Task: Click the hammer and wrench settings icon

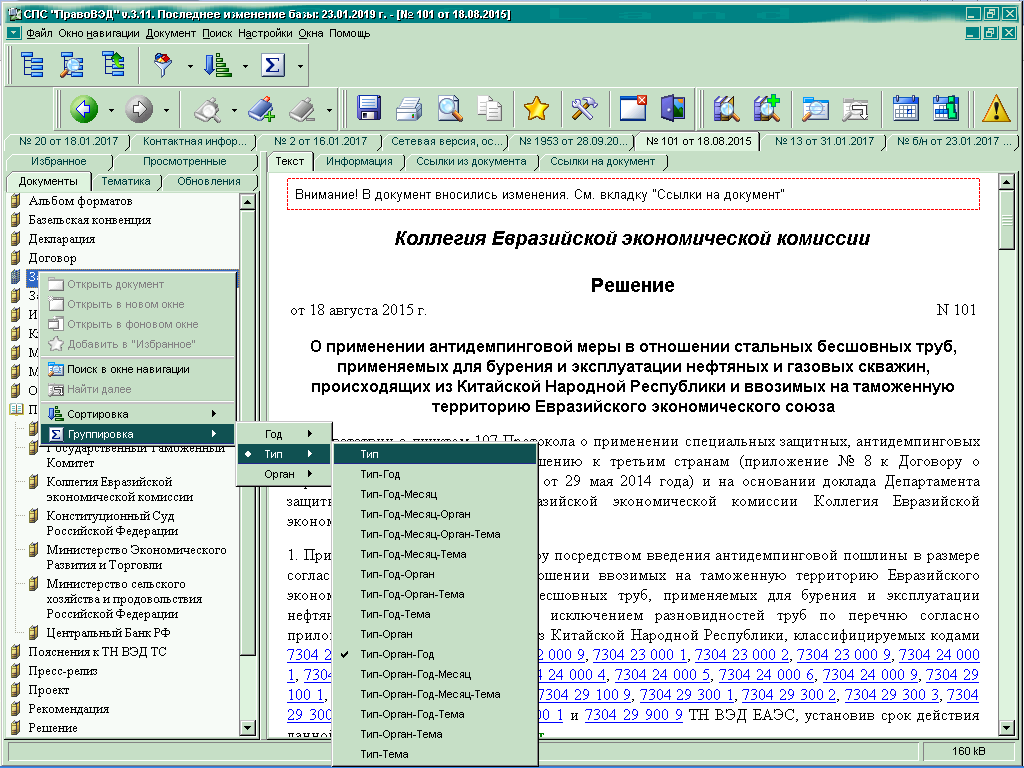Action: coord(584,108)
